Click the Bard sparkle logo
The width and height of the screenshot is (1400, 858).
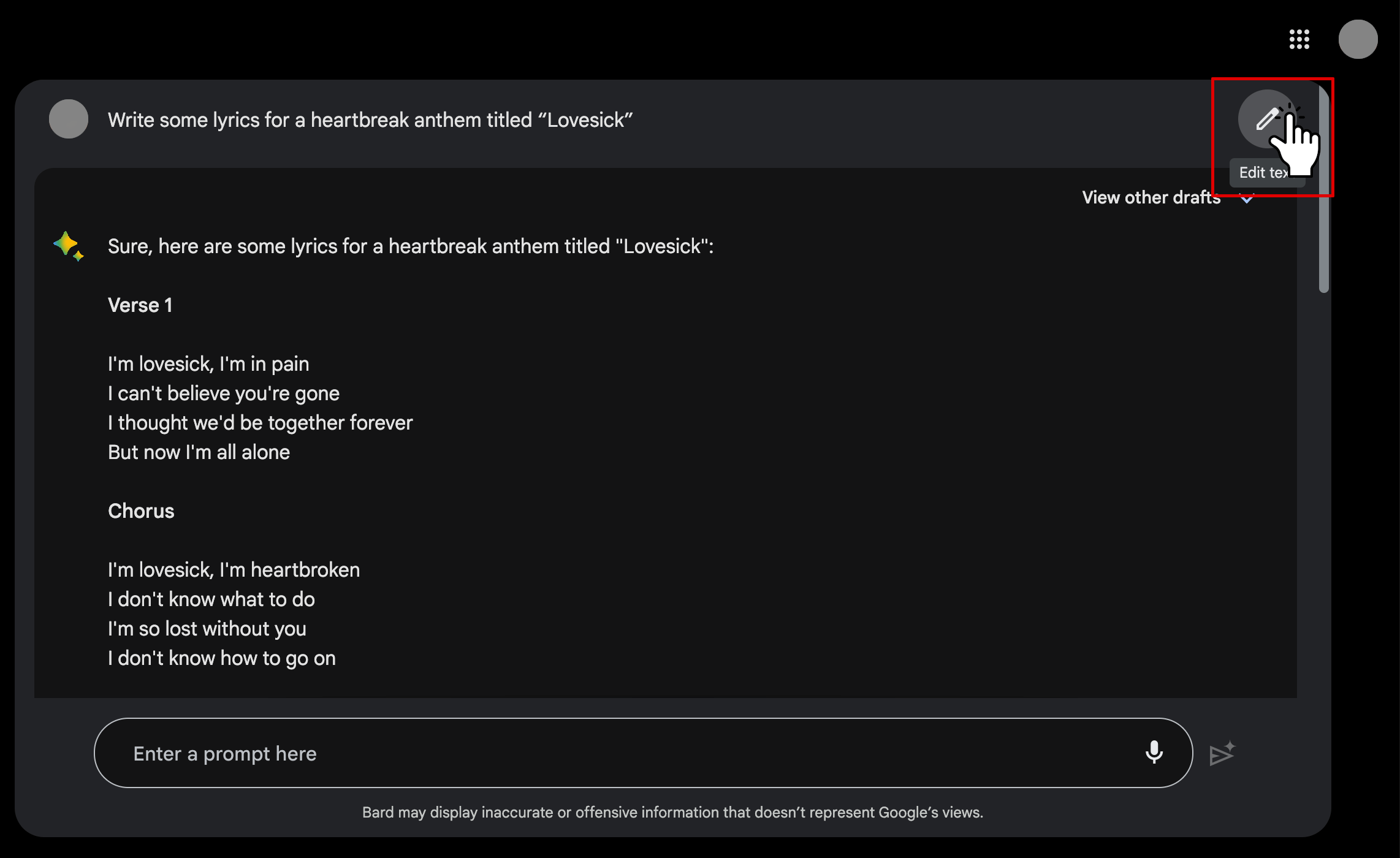(x=68, y=246)
